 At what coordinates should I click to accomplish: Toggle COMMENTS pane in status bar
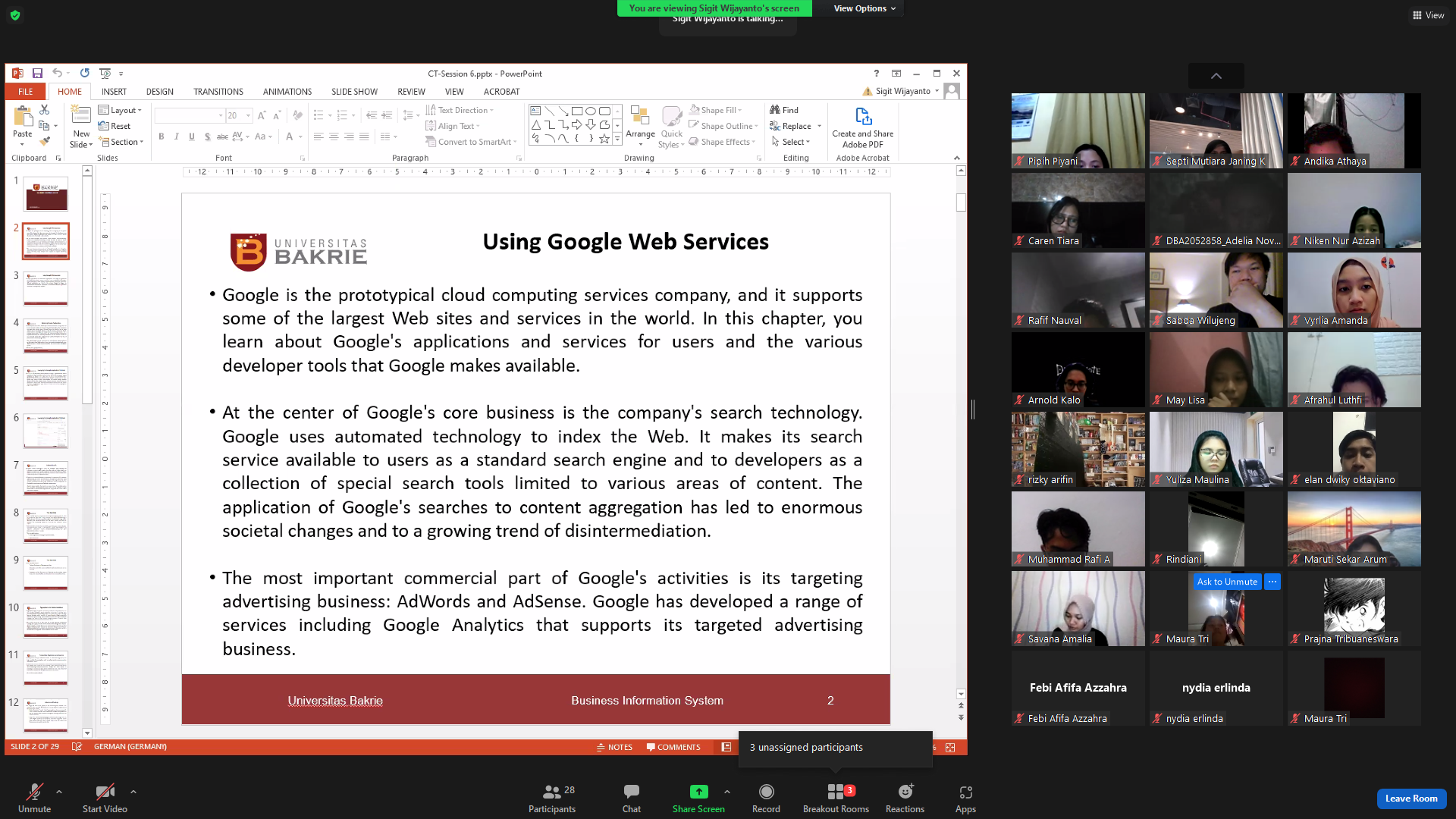click(x=673, y=747)
